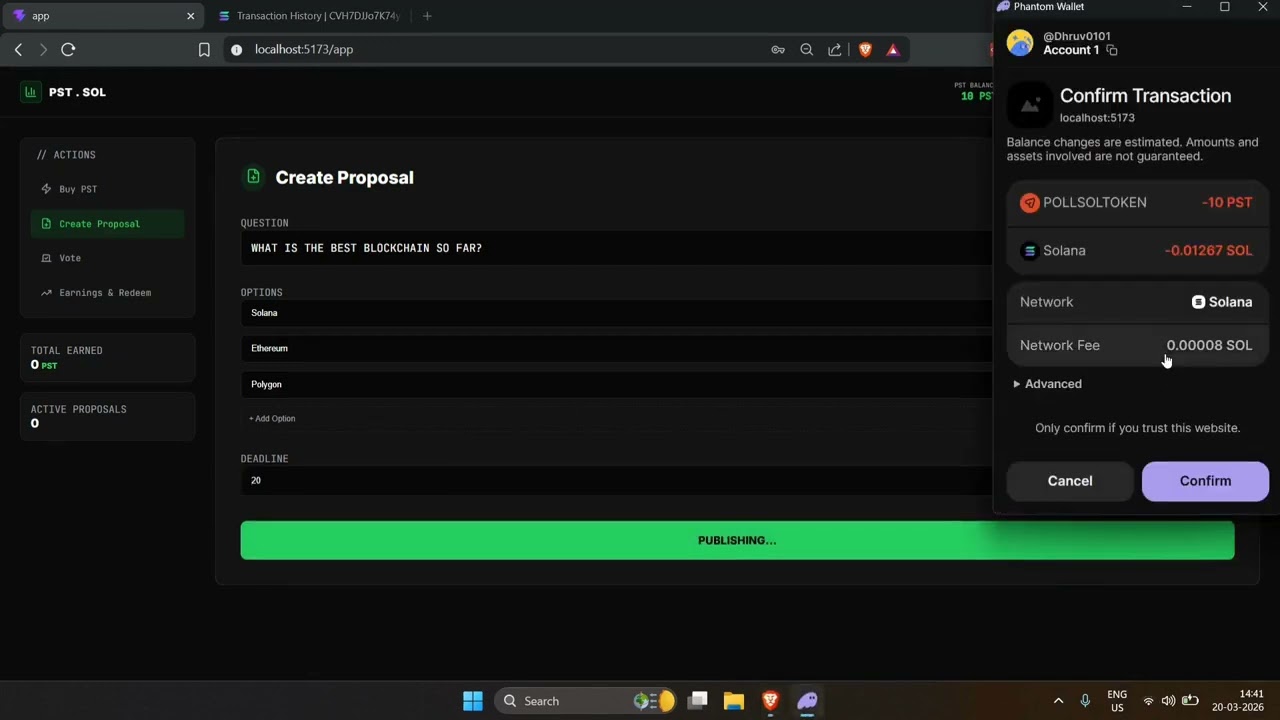Select POLLSOLTOKEN token icon
This screenshot has width=1280, height=720.
point(1029,203)
